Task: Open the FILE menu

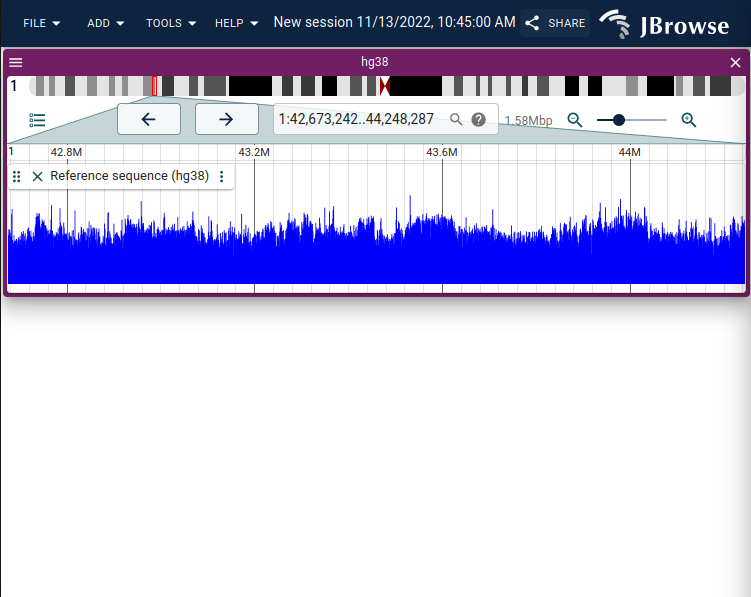Action: point(42,23)
